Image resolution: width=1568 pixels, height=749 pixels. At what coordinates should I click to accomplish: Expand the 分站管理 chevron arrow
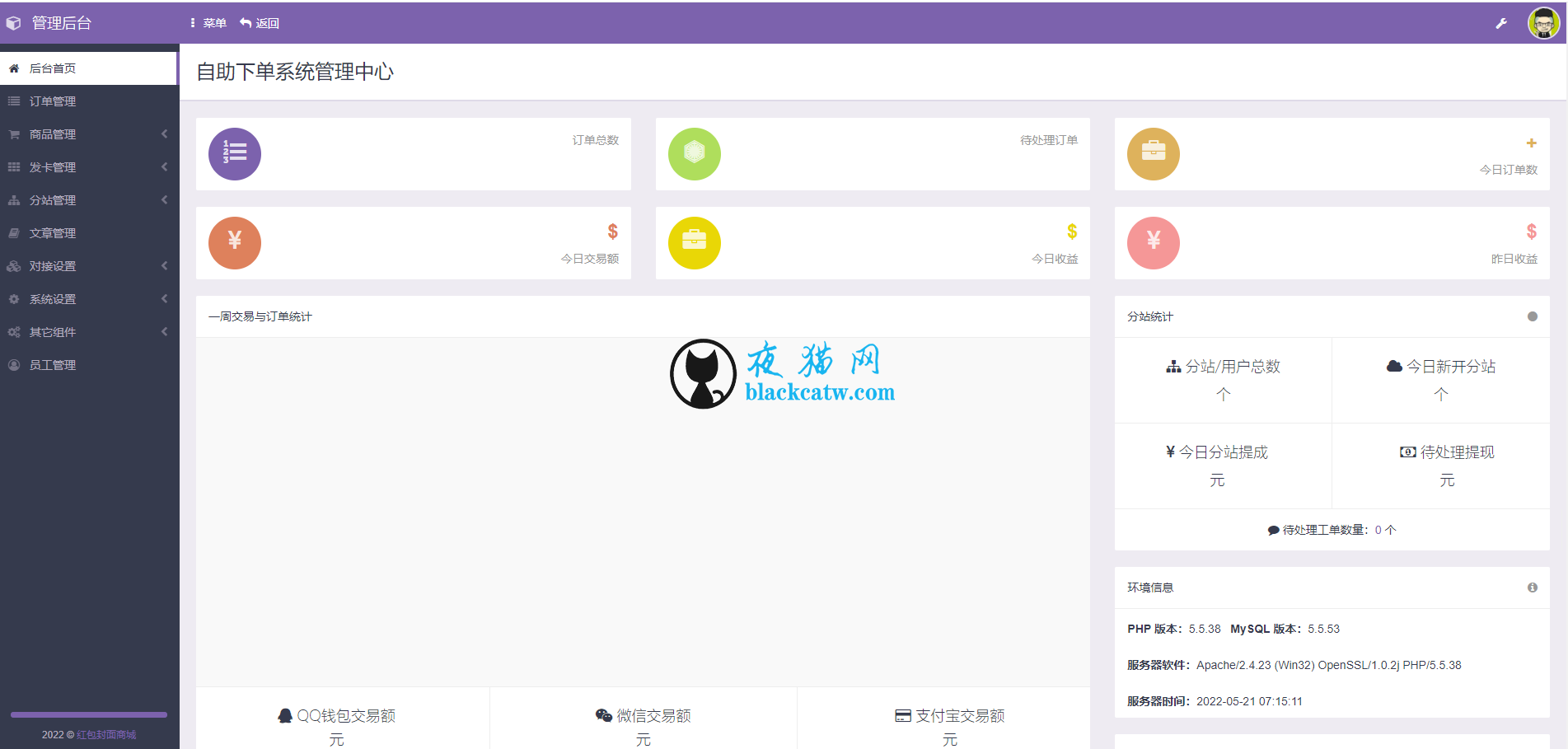164,199
